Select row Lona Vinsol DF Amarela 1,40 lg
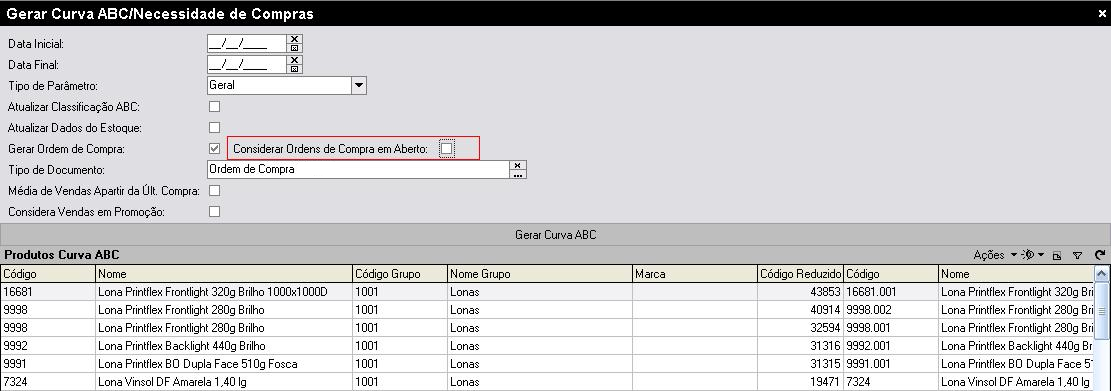The width and height of the screenshot is (1111, 391). pos(547,382)
